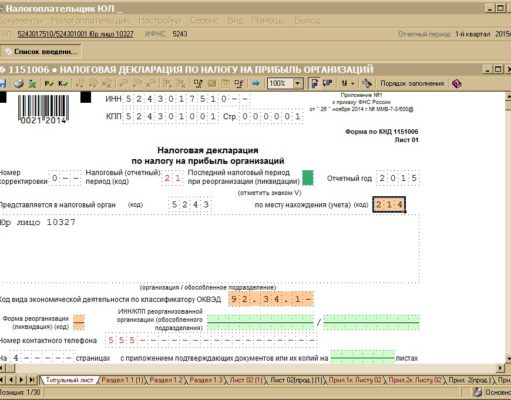Click the zoom percentage field 100%

tap(280, 83)
